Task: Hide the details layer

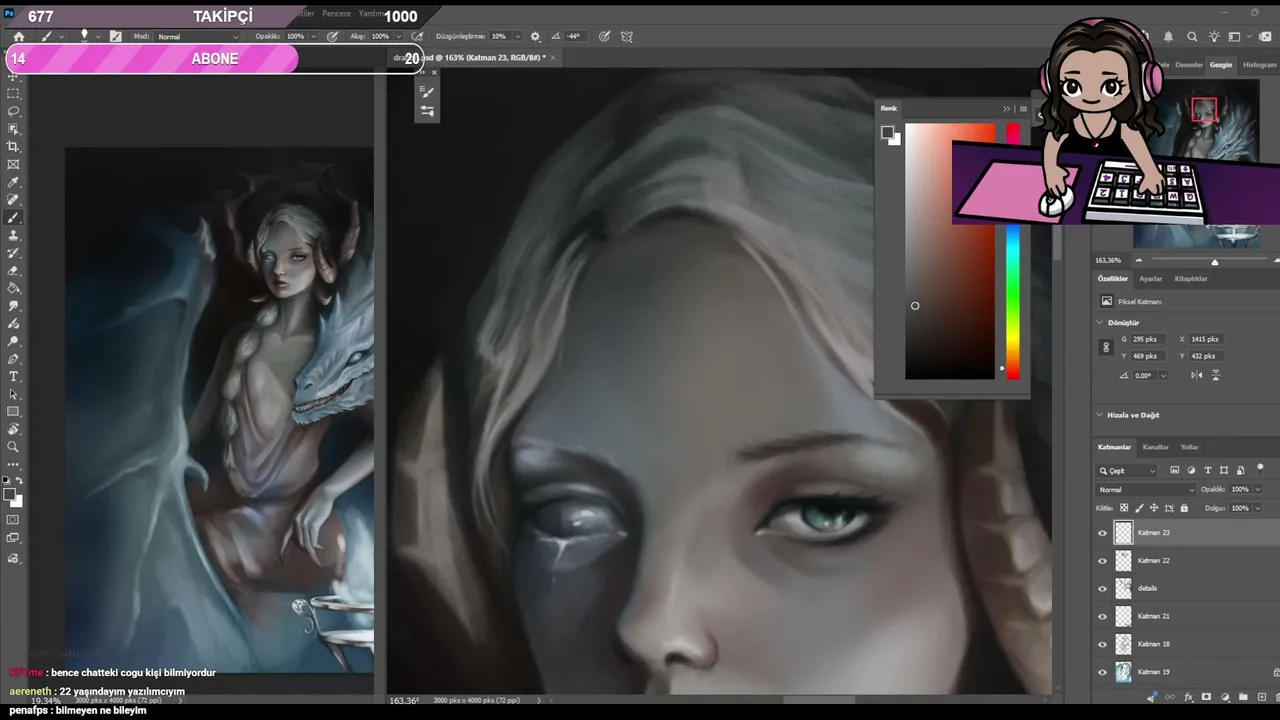Action: pos(1103,589)
